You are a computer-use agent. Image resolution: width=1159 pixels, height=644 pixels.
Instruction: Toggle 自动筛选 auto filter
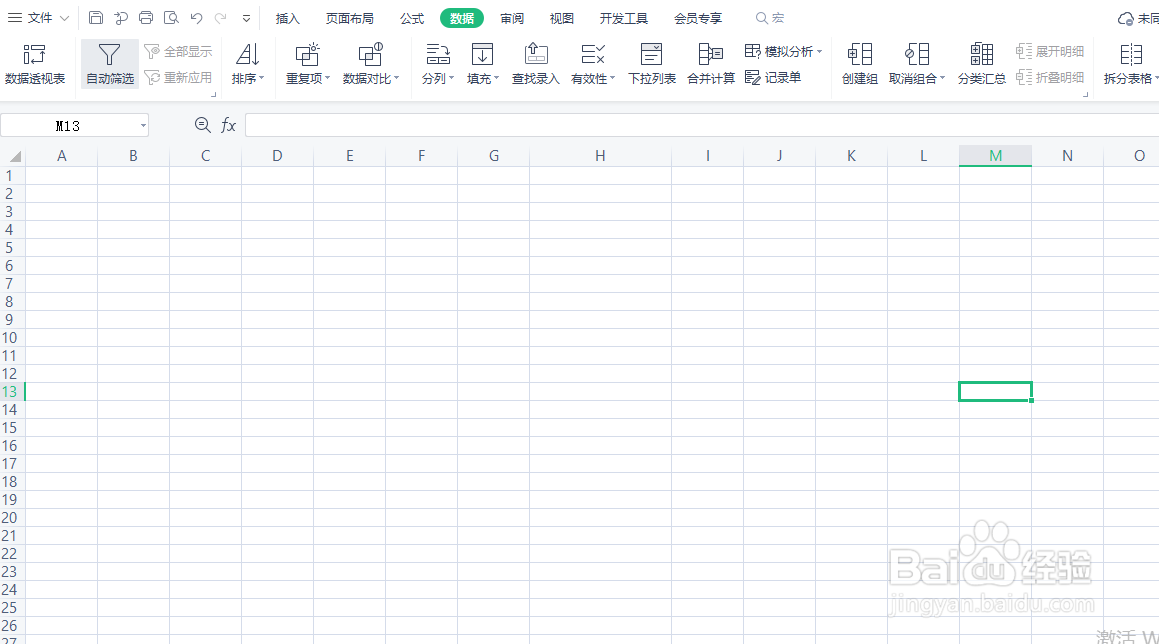[109, 64]
